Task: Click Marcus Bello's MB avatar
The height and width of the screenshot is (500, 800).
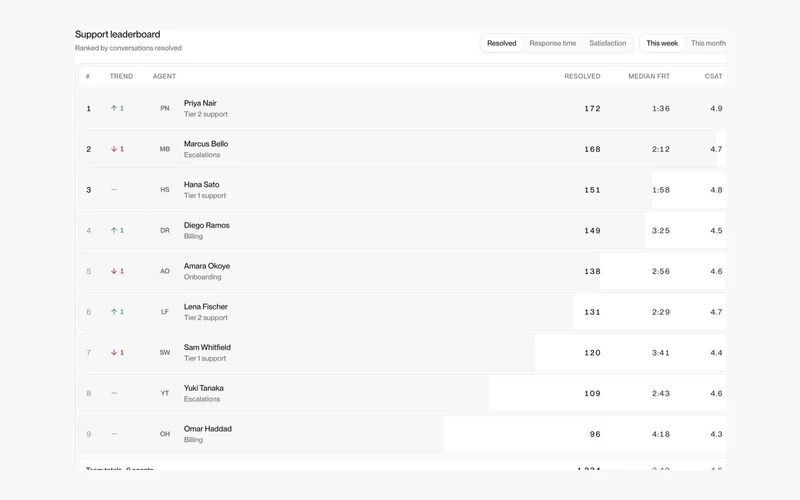Action: pyautogui.click(x=164, y=149)
